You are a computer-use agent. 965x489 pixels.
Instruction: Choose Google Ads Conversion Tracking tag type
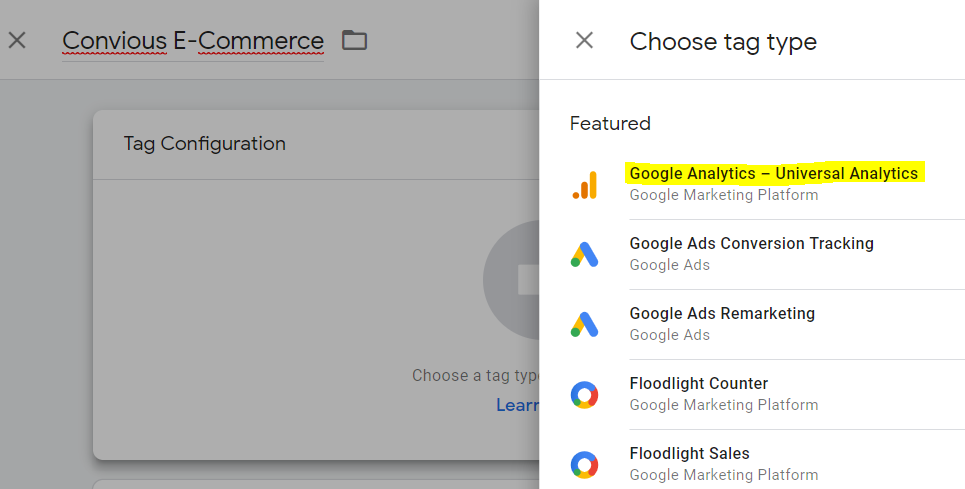tap(751, 244)
